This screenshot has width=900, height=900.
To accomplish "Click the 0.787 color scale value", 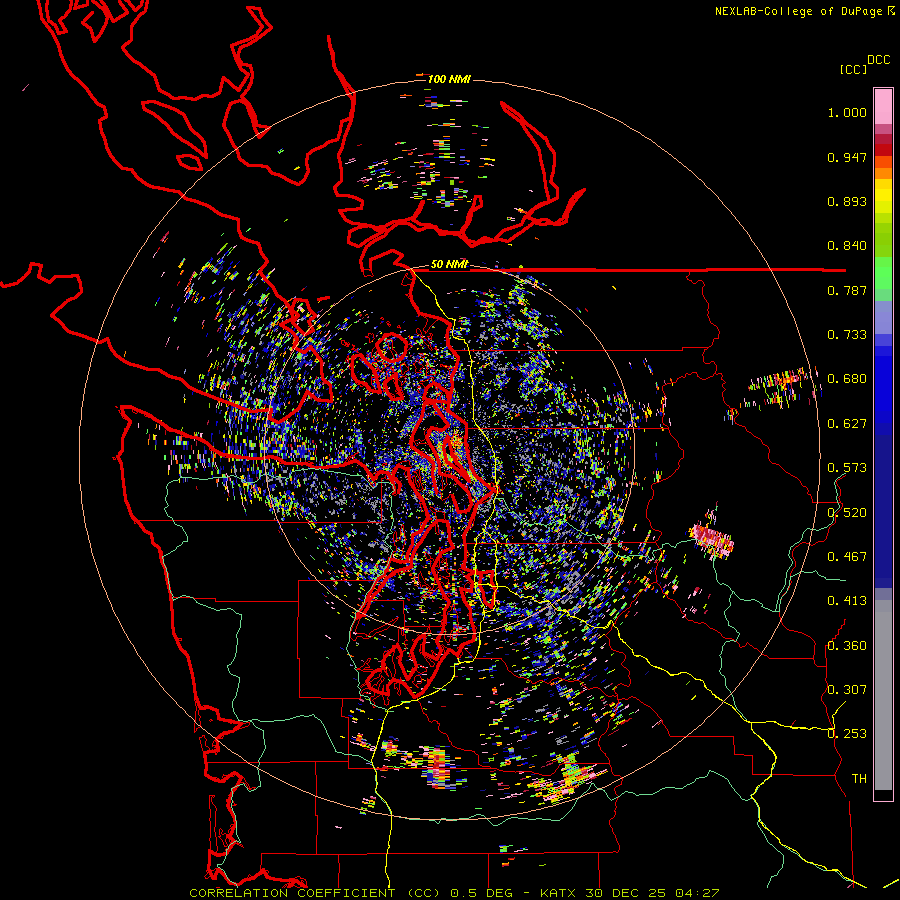I will tap(847, 290).
